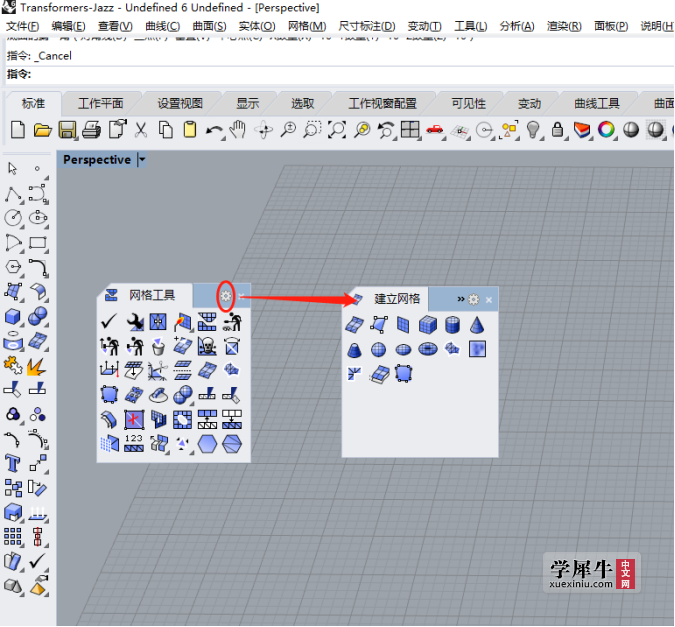Viewport: 675px width, 627px height.
Task: Click the select arrow pointer tool
Action: (12, 168)
